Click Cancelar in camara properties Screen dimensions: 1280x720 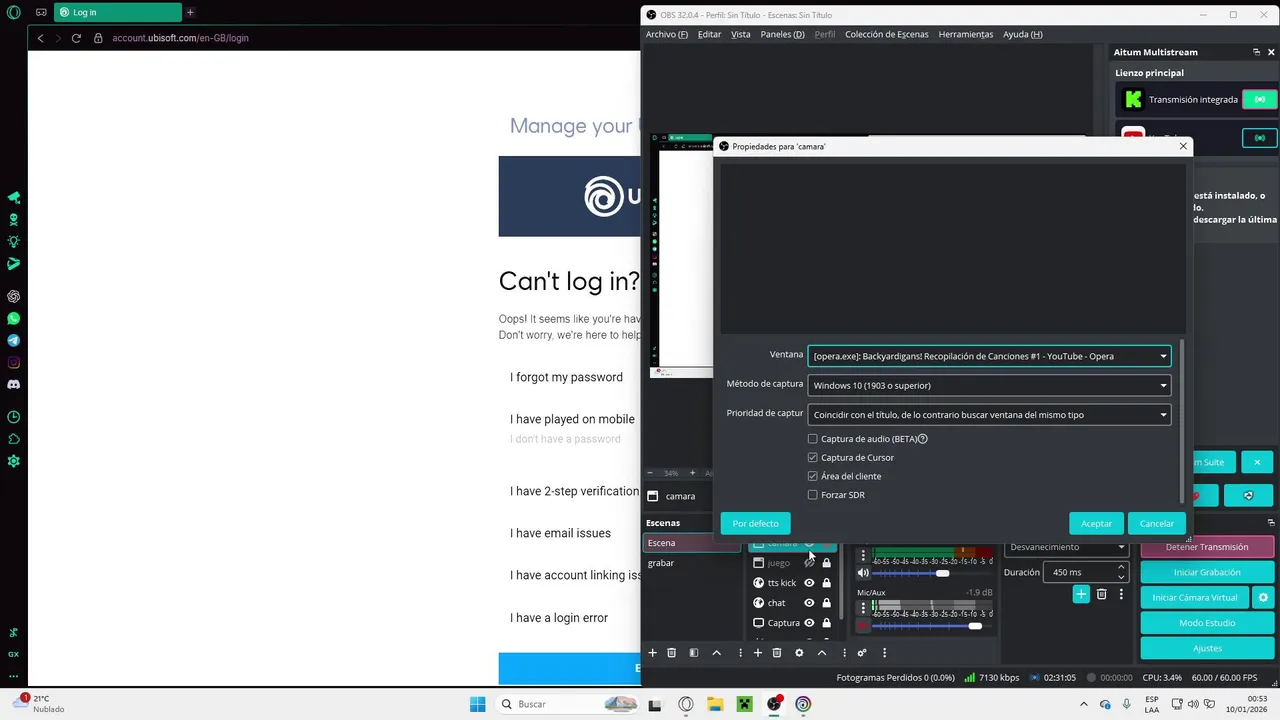tap(1157, 523)
